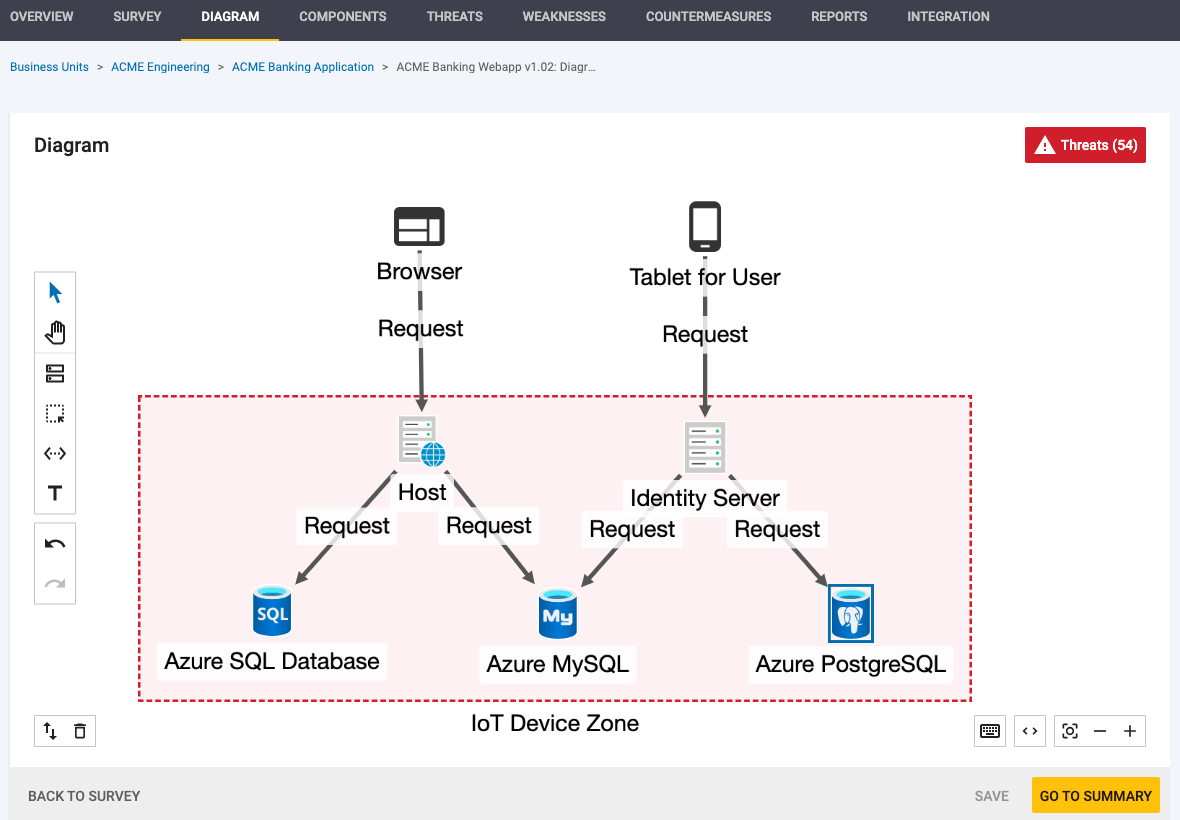Zoom in with the plus icon
The height and width of the screenshot is (820, 1180).
coord(1130,731)
